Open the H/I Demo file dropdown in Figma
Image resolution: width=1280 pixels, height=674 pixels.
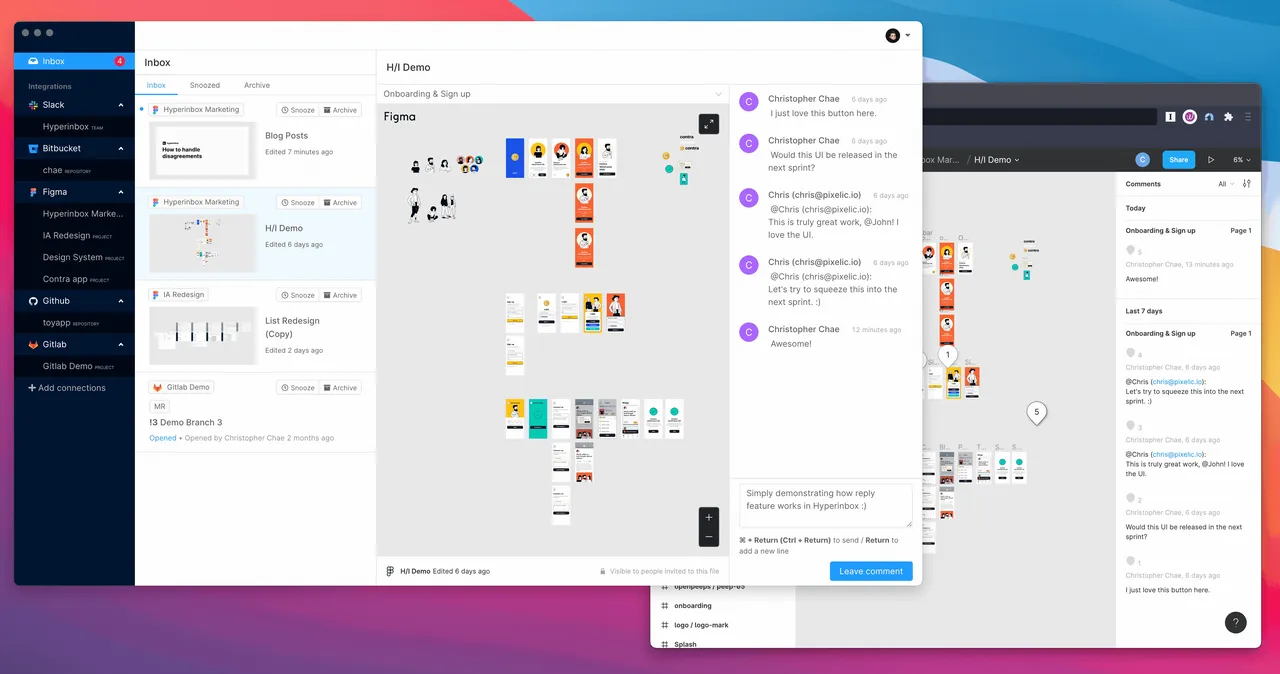tap(997, 160)
